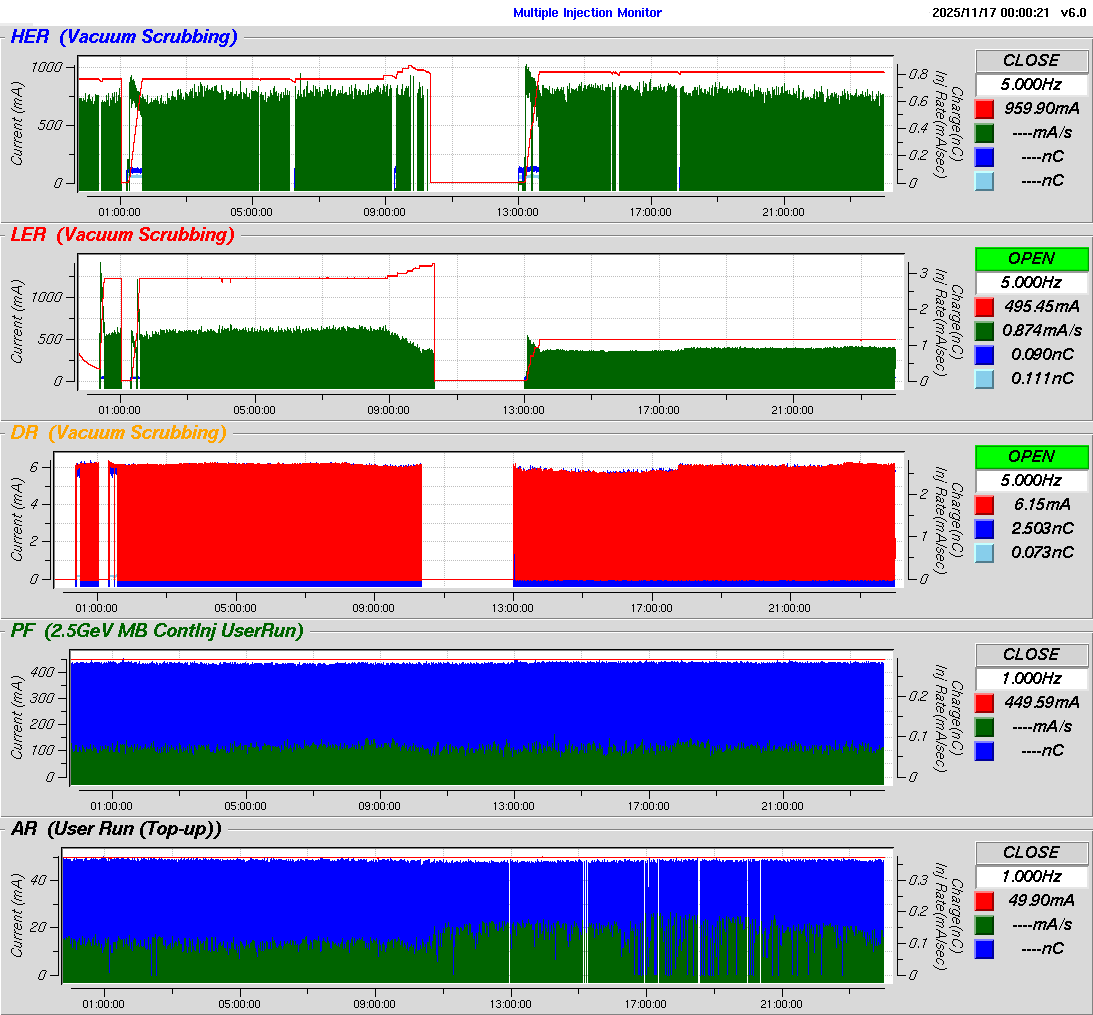
Task: Click the green OPEN indicator in LER panel
Action: coord(1031,258)
